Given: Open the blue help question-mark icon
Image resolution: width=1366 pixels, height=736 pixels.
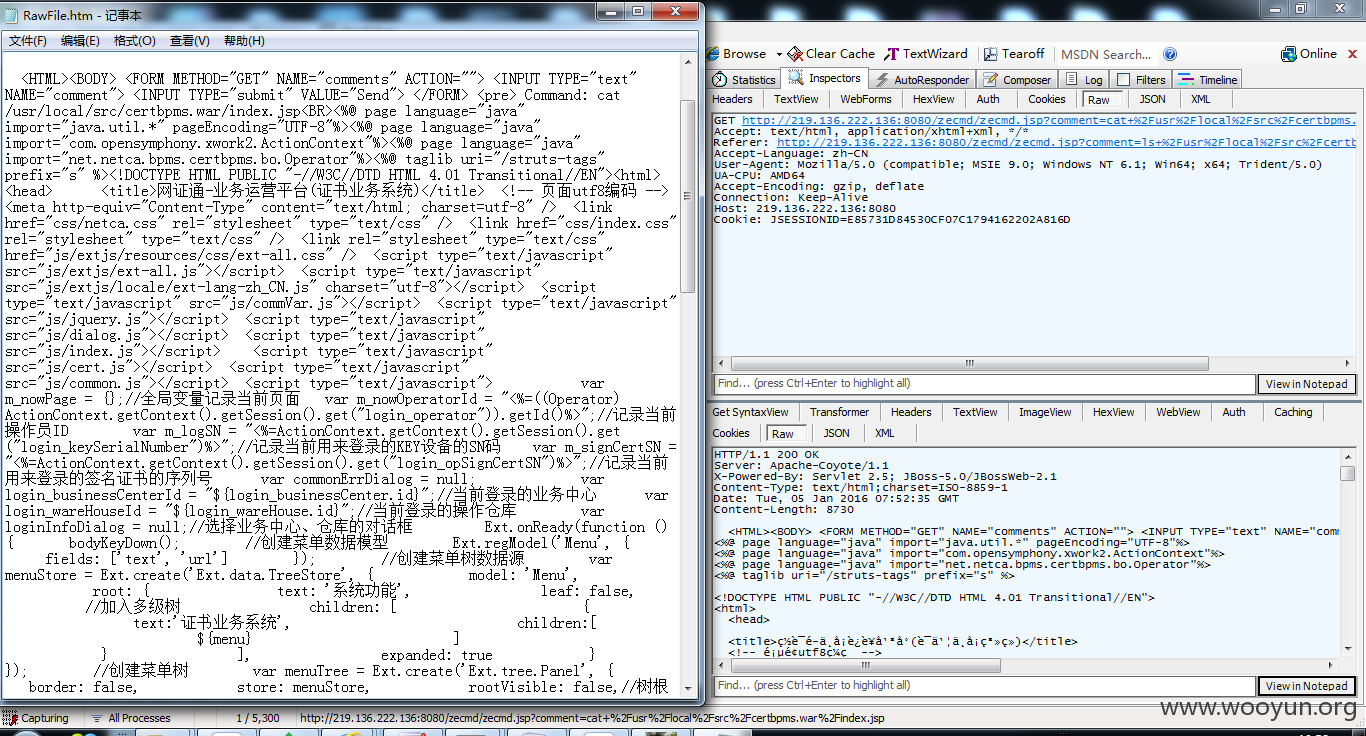Looking at the screenshot, I should click(x=1170, y=55).
